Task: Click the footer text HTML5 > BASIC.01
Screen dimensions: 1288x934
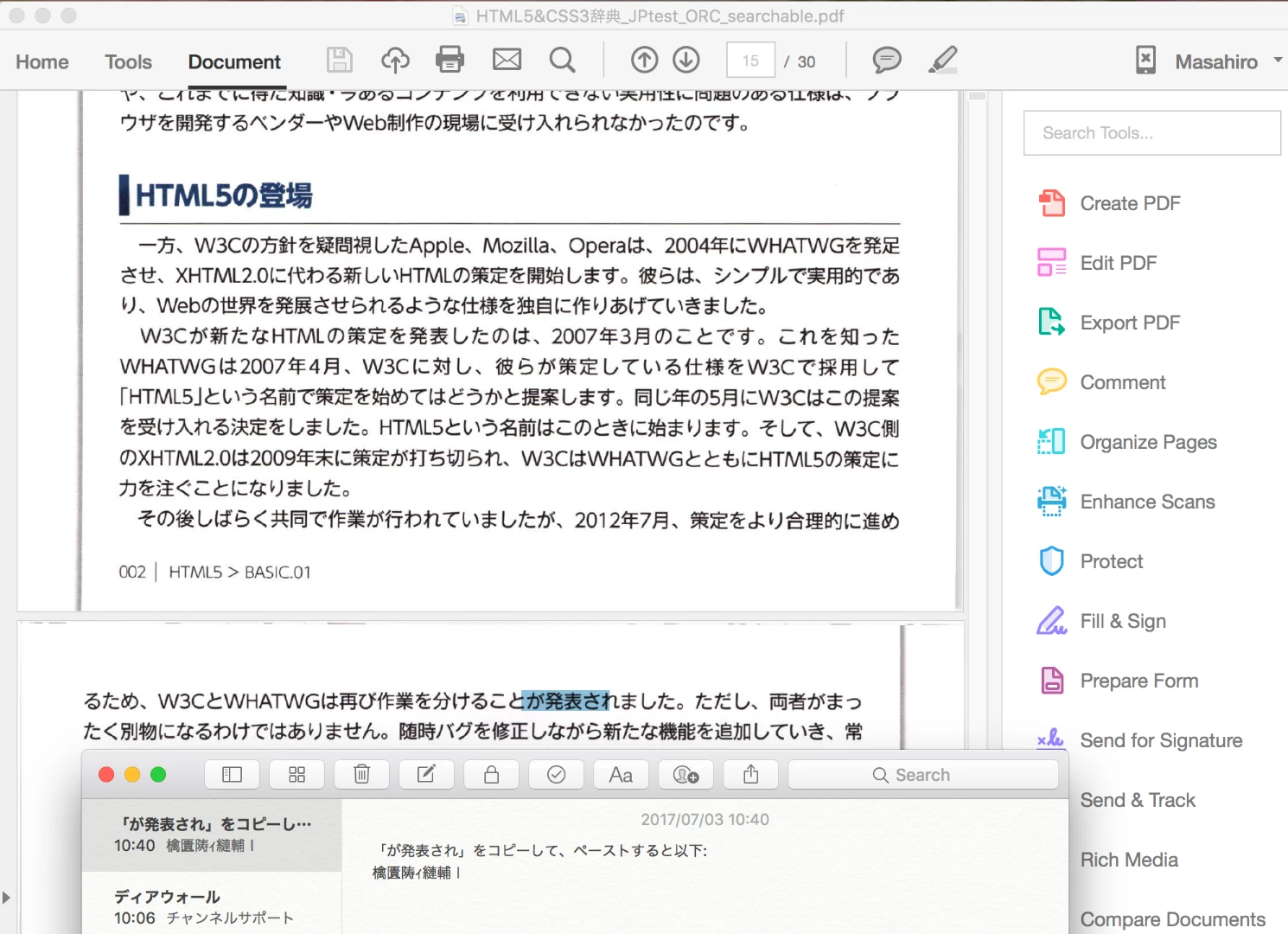Action: coord(239,572)
